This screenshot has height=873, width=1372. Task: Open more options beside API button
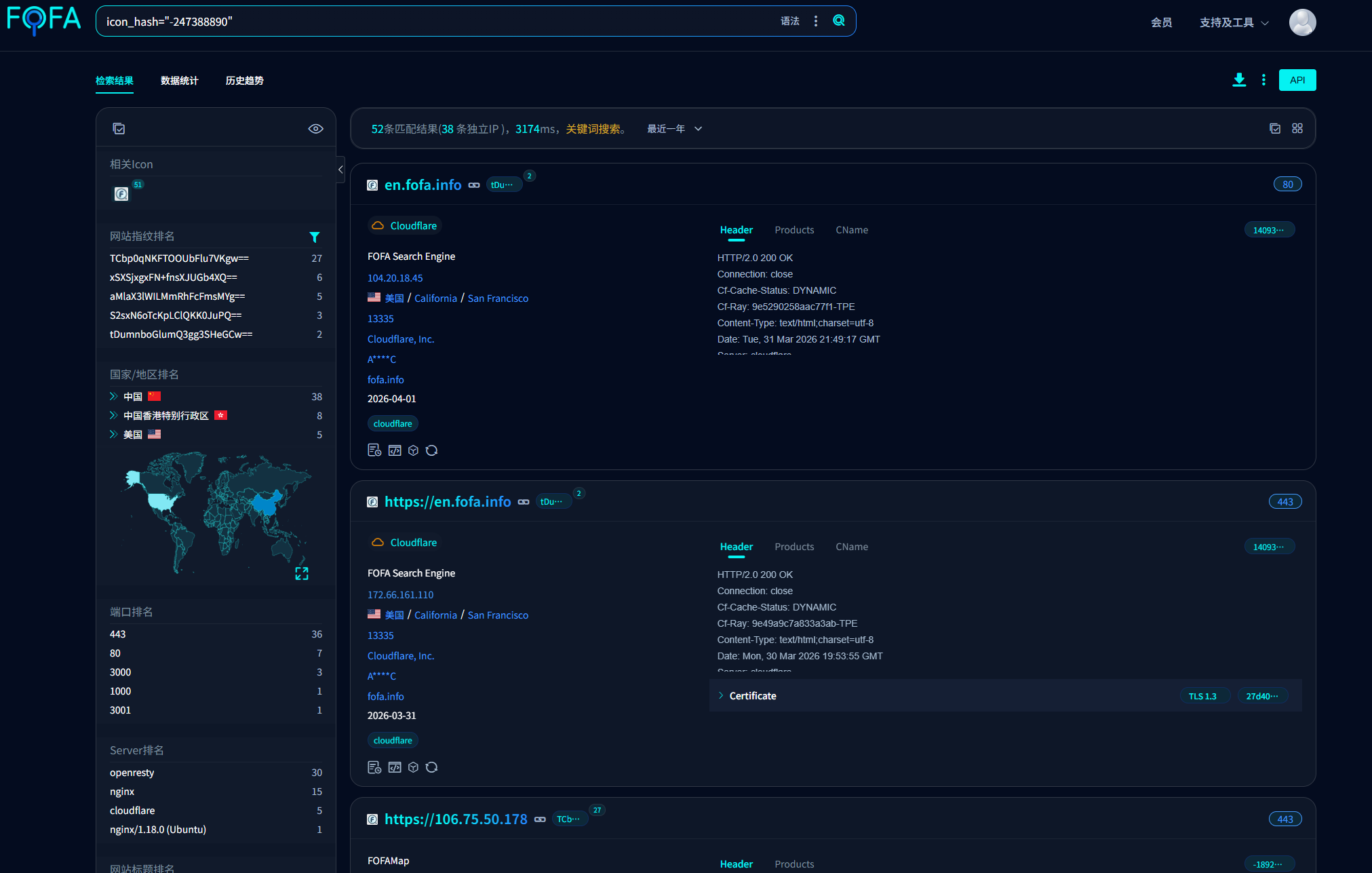point(1263,80)
